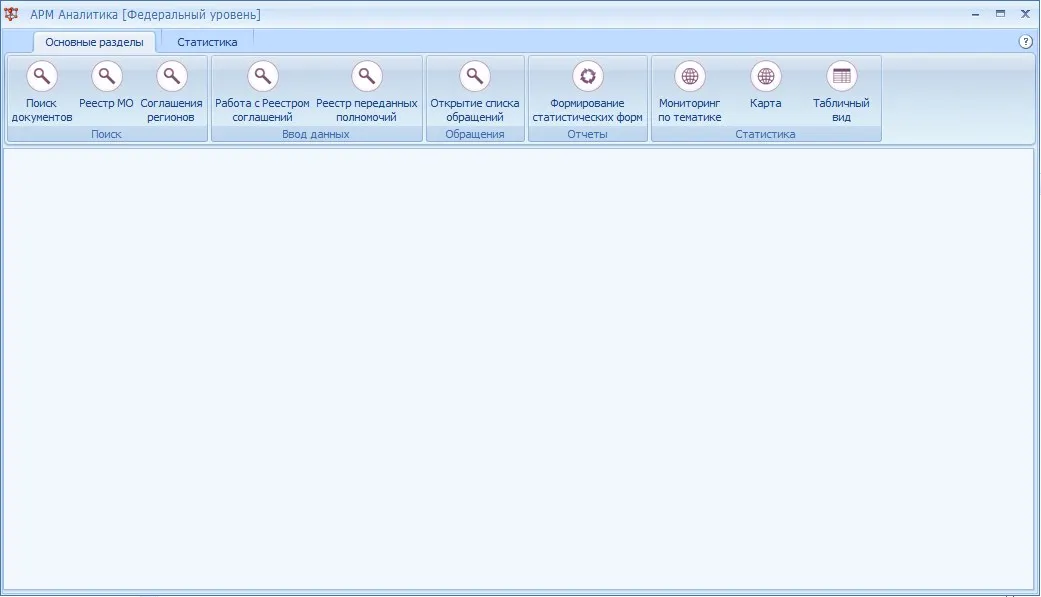Viewport: 1041px width, 597px height.
Task: Click the empty main workspace area
Action: [519, 369]
